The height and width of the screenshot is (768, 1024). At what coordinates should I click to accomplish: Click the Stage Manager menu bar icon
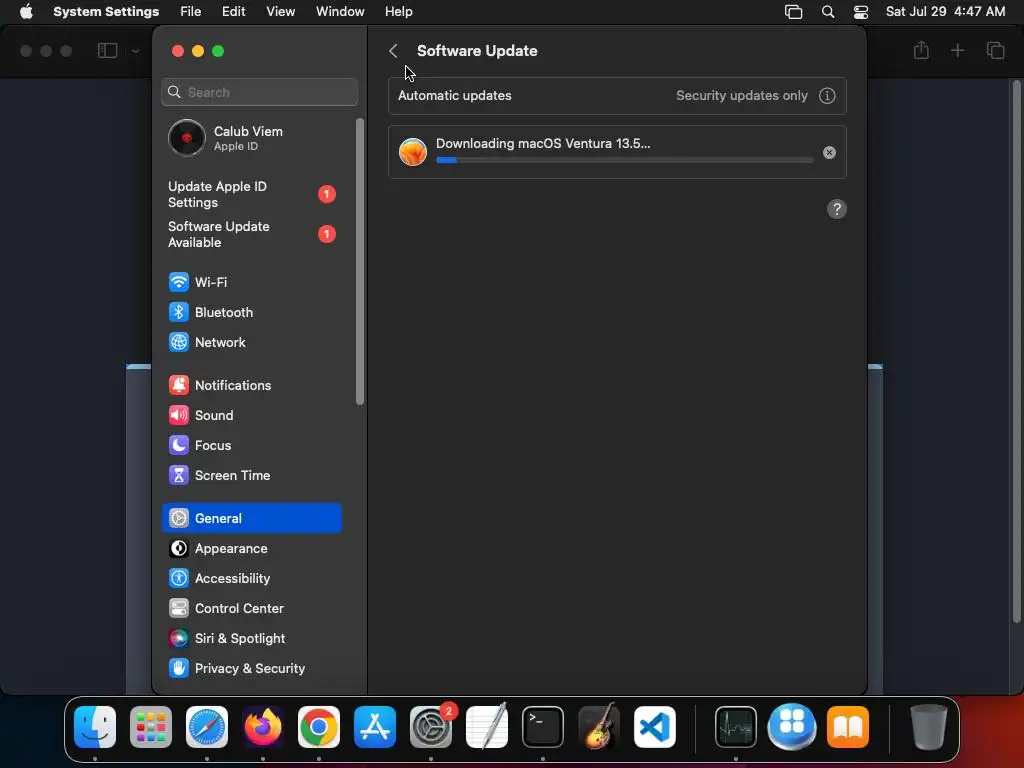(x=793, y=12)
